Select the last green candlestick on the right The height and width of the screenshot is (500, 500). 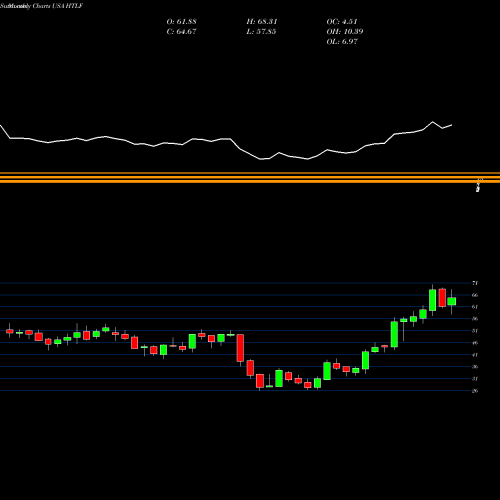(x=452, y=301)
